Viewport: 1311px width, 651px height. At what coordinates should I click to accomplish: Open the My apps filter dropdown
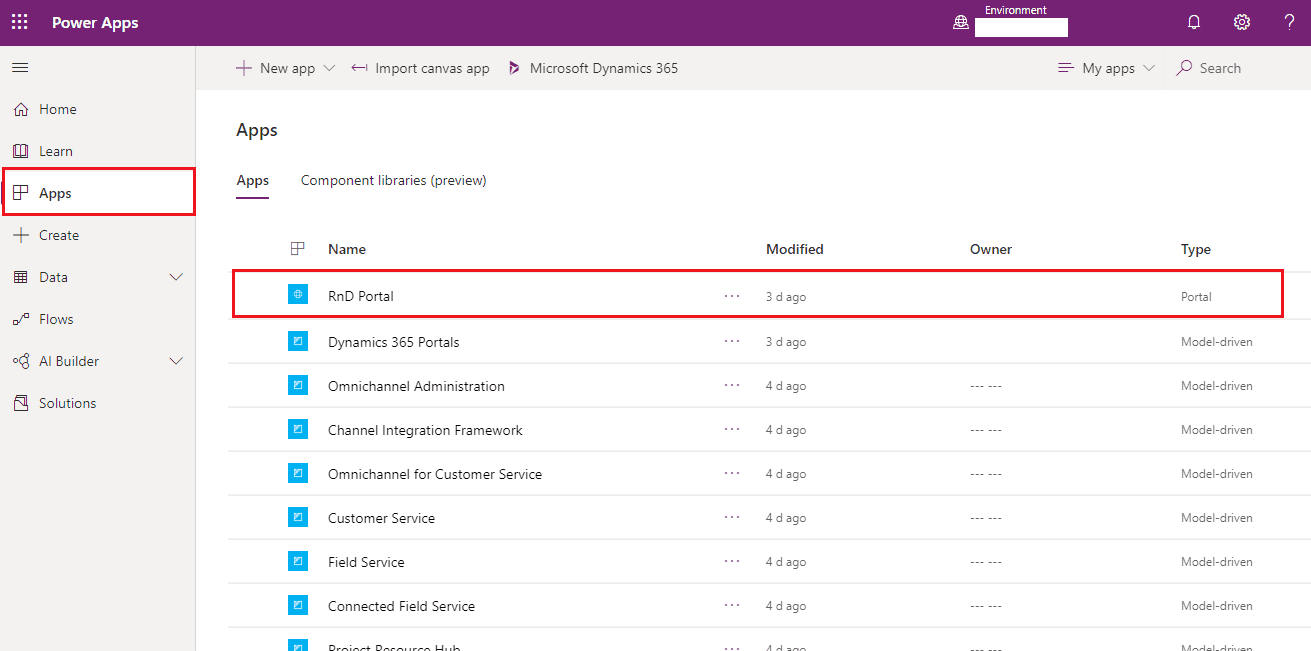(1105, 67)
